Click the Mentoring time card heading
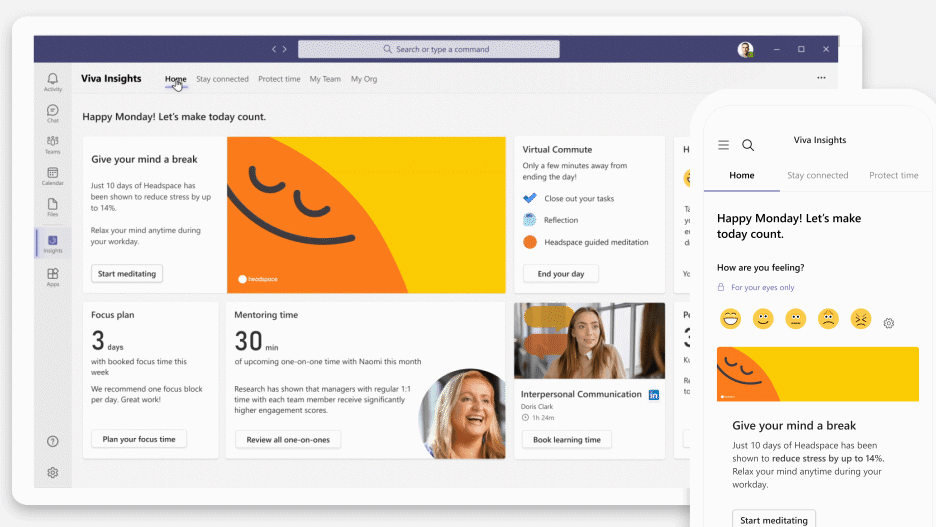This screenshot has height=527, width=936. tap(266, 315)
